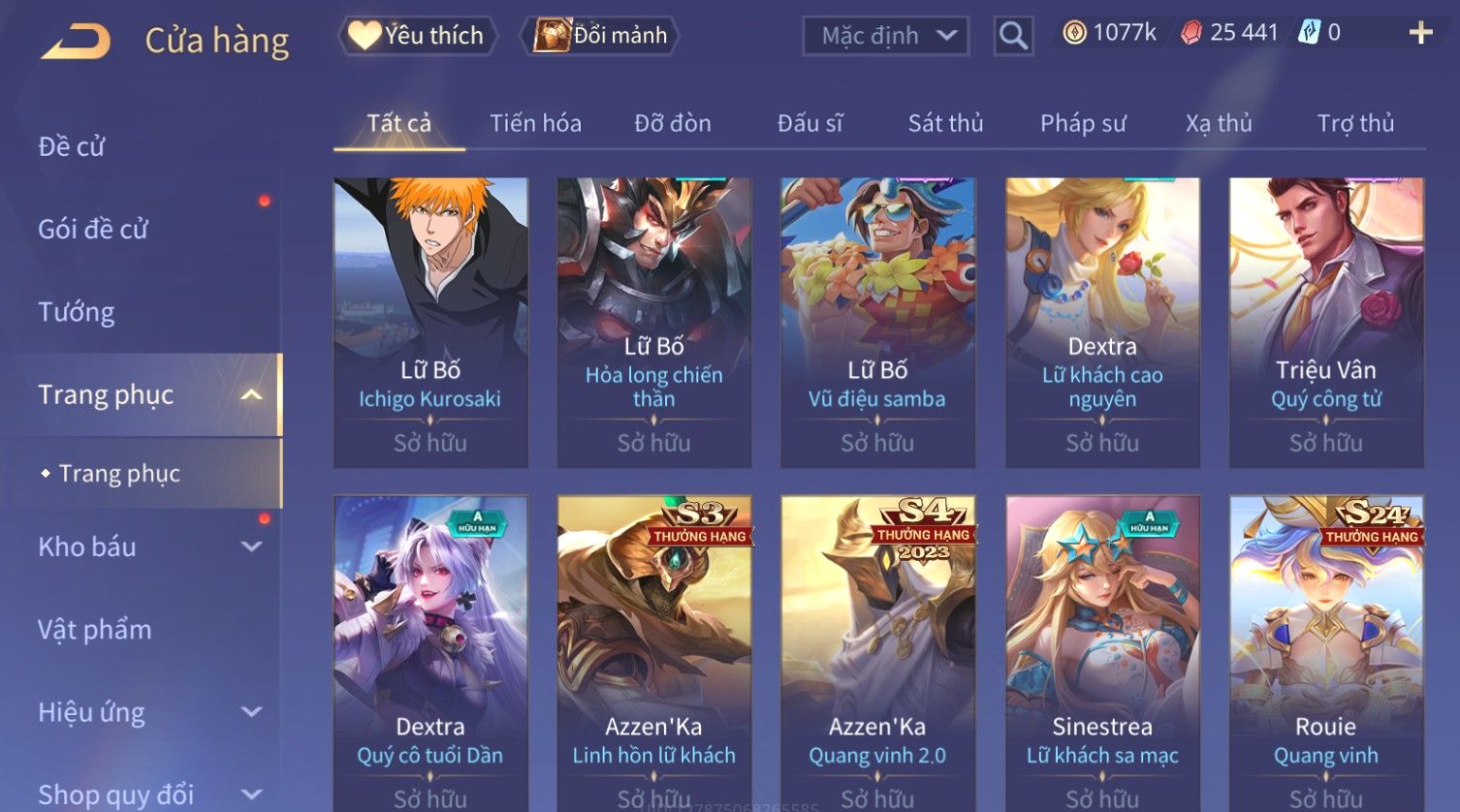This screenshot has height=812, width=1460.
Task: Switch to the Pháp sư tab
Action: (x=1083, y=123)
